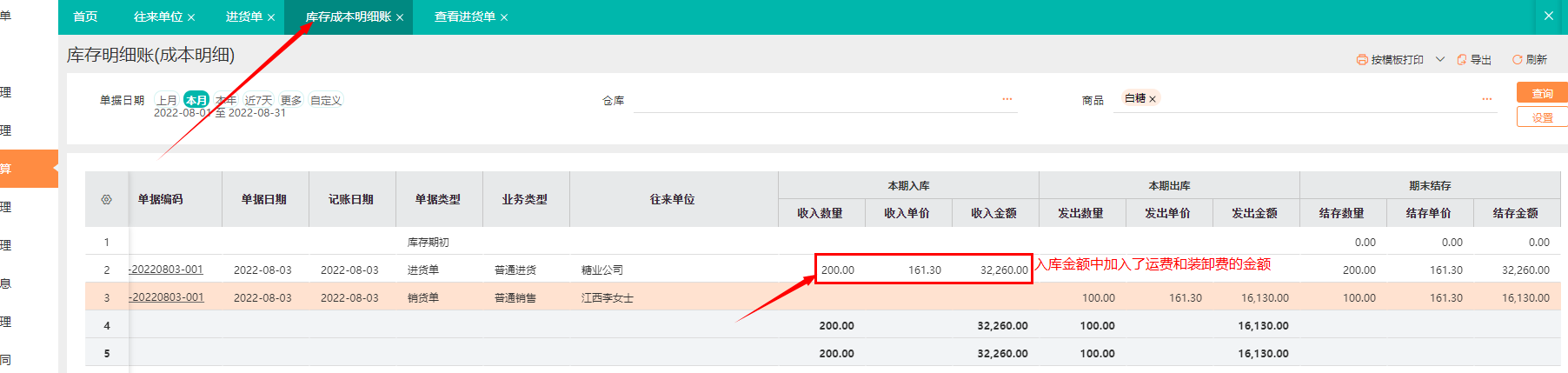Open the product (商品) selector ellipsis

pyautogui.click(x=1487, y=99)
